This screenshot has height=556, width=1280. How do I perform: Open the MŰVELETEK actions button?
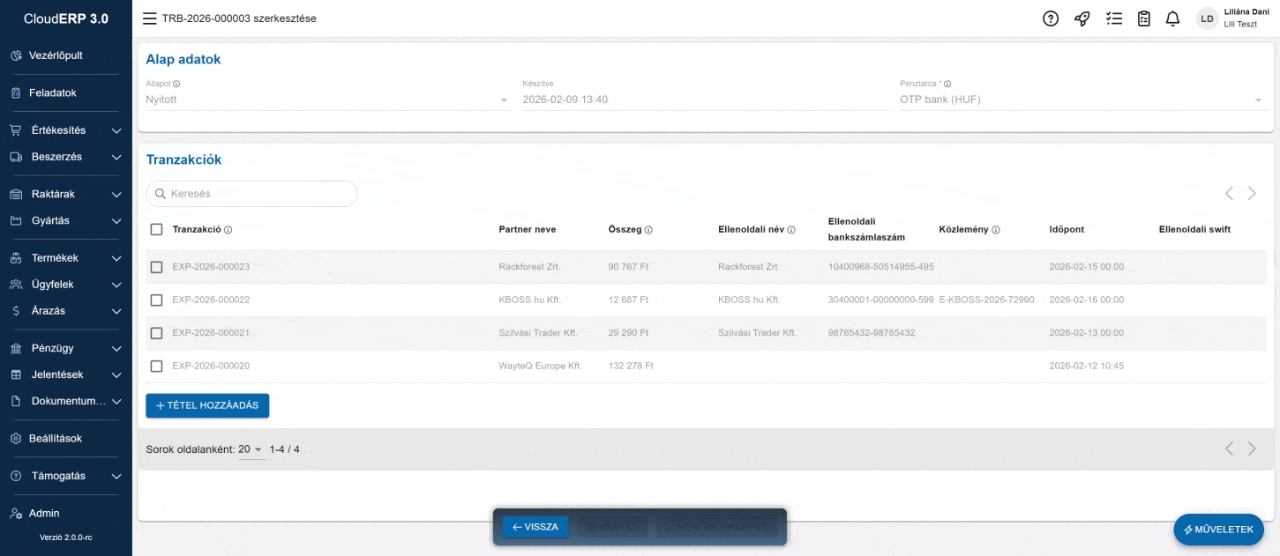[1218, 529]
